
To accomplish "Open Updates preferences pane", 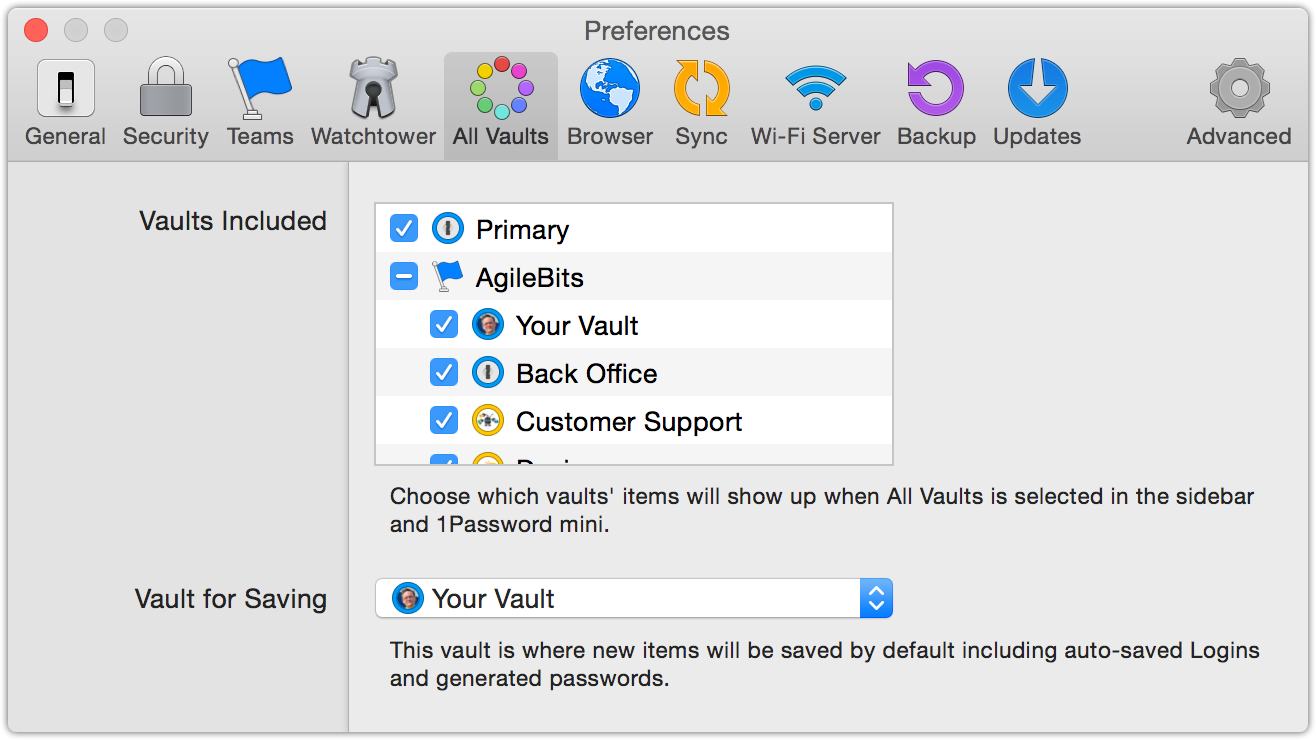I will (x=1037, y=103).
